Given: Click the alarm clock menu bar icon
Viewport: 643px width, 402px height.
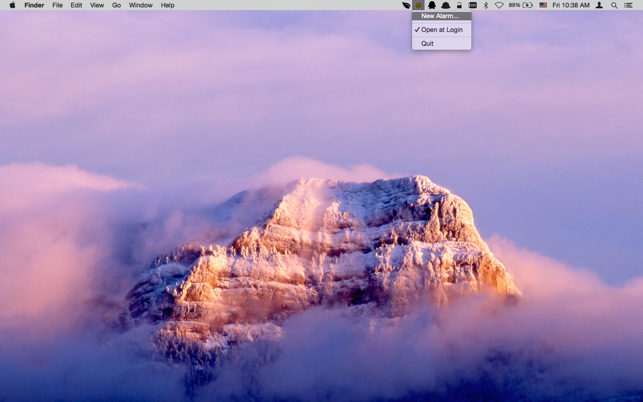Looking at the screenshot, I should click(x=418, y=5).
